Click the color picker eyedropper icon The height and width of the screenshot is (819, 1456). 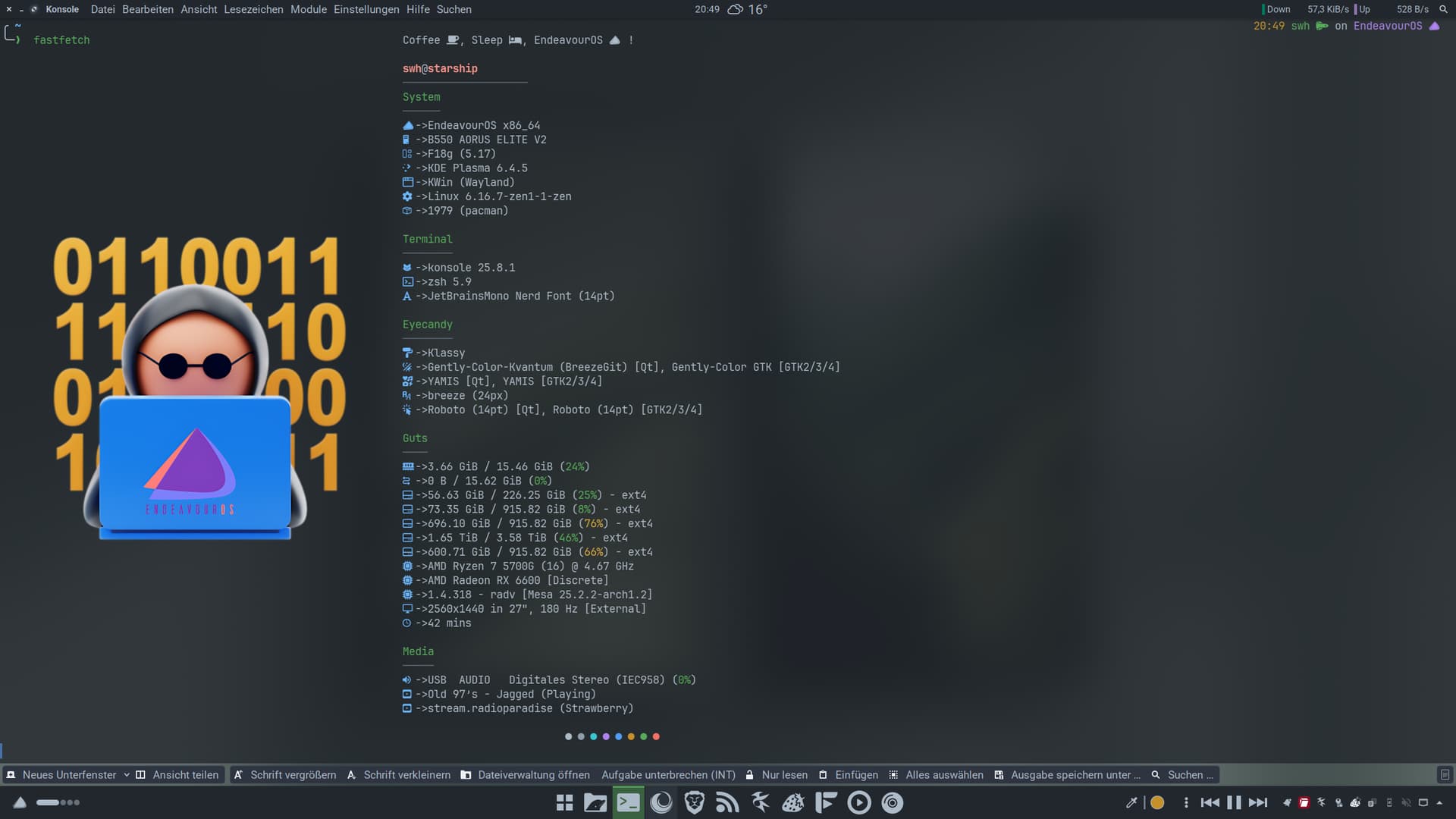click(x=1131, y=802)
